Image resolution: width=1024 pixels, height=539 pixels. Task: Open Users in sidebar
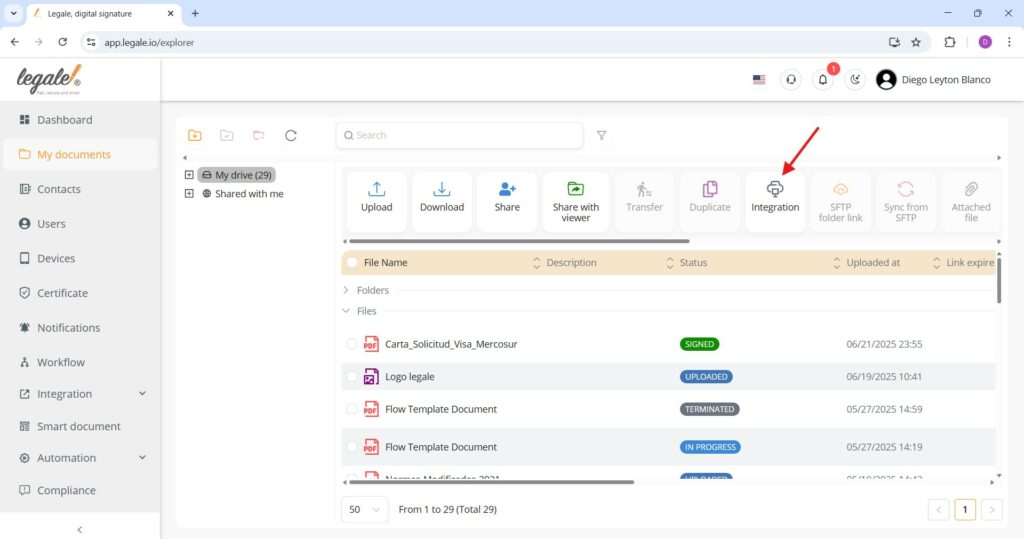coord(80,223)
